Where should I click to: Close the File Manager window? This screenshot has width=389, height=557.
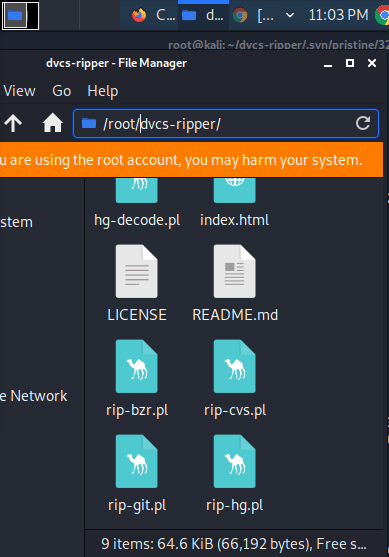(x=372, y=63)
